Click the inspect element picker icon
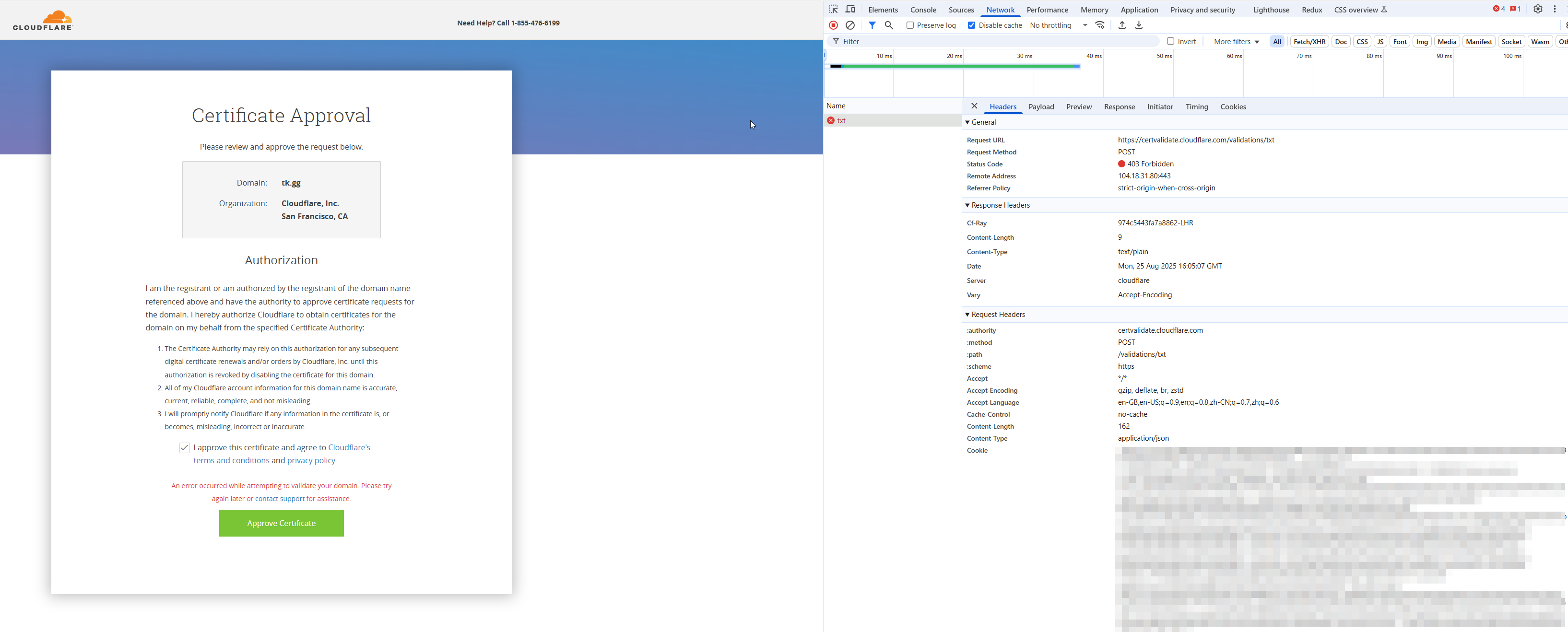 point(833,9)
